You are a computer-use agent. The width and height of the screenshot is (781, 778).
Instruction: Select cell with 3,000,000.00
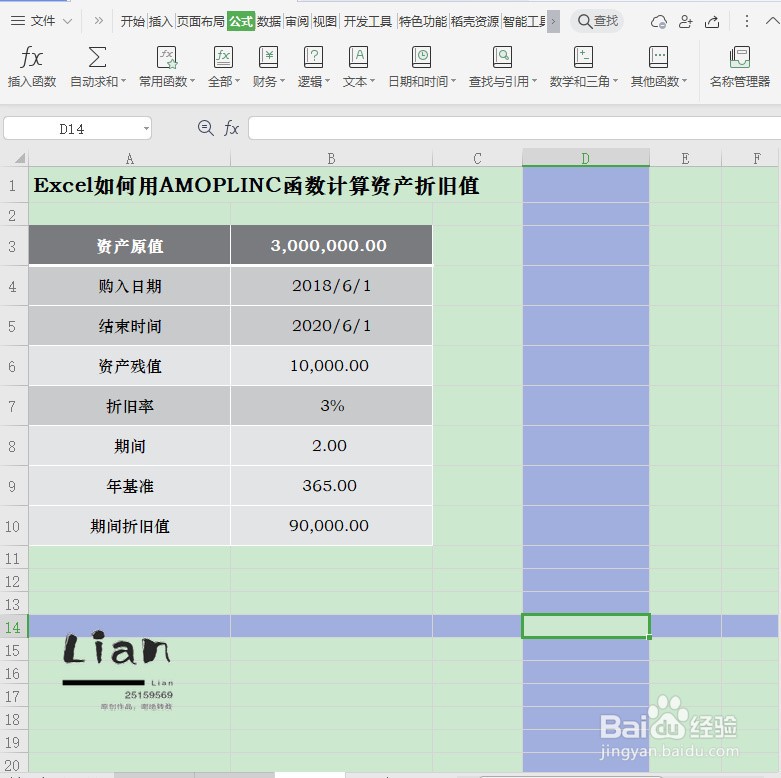coord(331,245)
